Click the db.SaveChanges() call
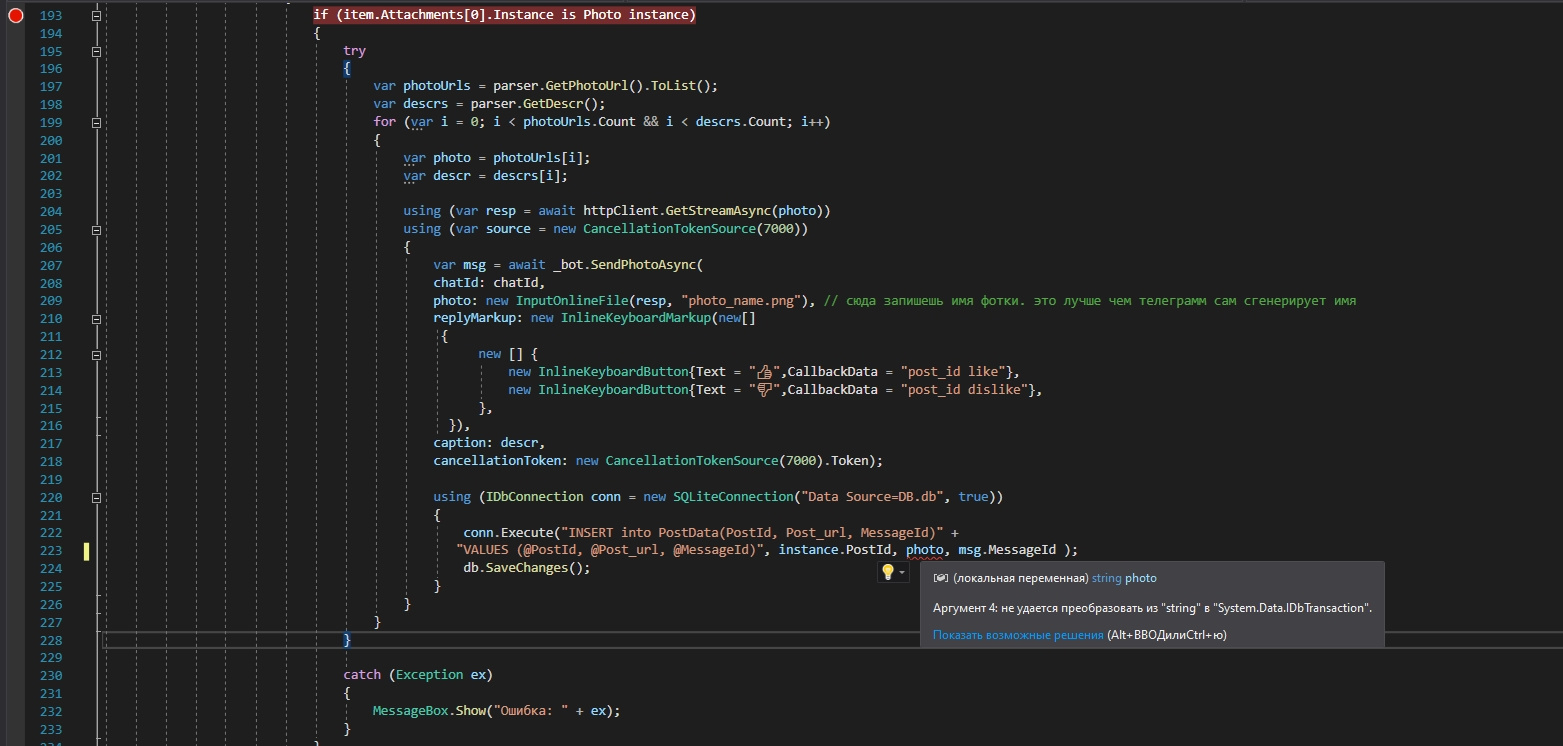The width and height of the screenshot is (1563, 746). click(x=527, y=568)
